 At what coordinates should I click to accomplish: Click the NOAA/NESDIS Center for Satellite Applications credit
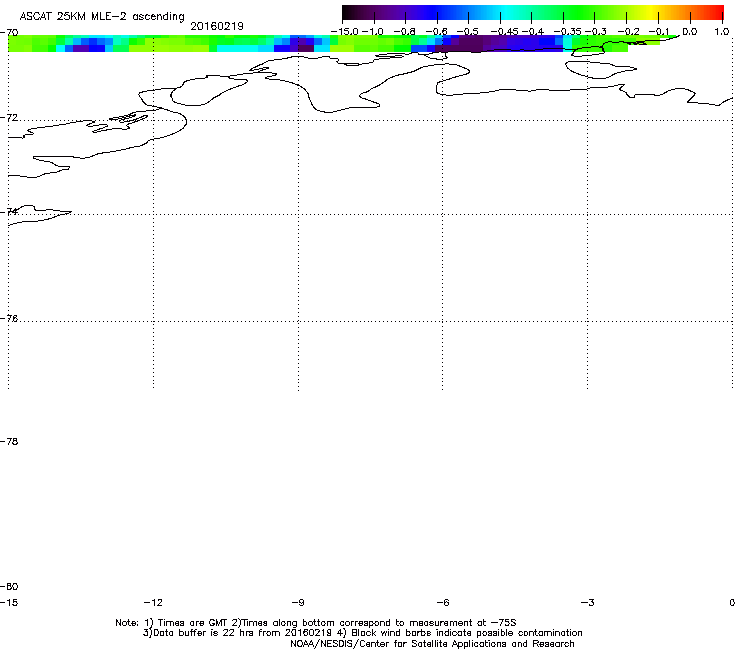432,644
